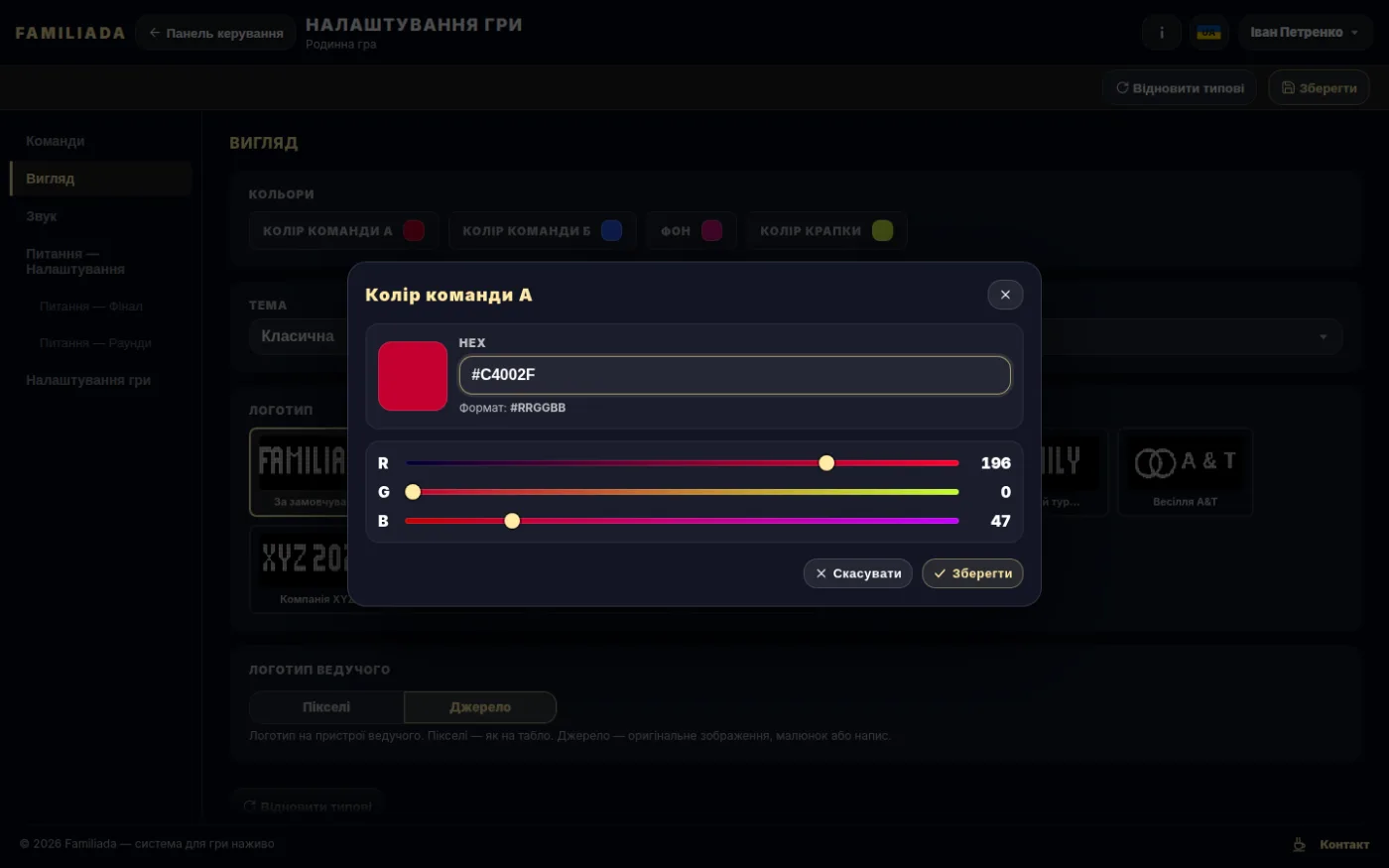Open the Ukrainian flag language selector
1389x868 pixels.
pos(1208,33)
